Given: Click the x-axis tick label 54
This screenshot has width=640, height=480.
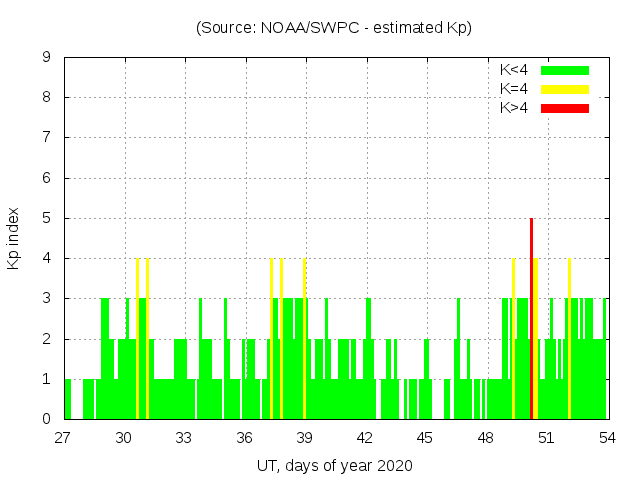Looking at the screenshot, I should click(606, 437).
